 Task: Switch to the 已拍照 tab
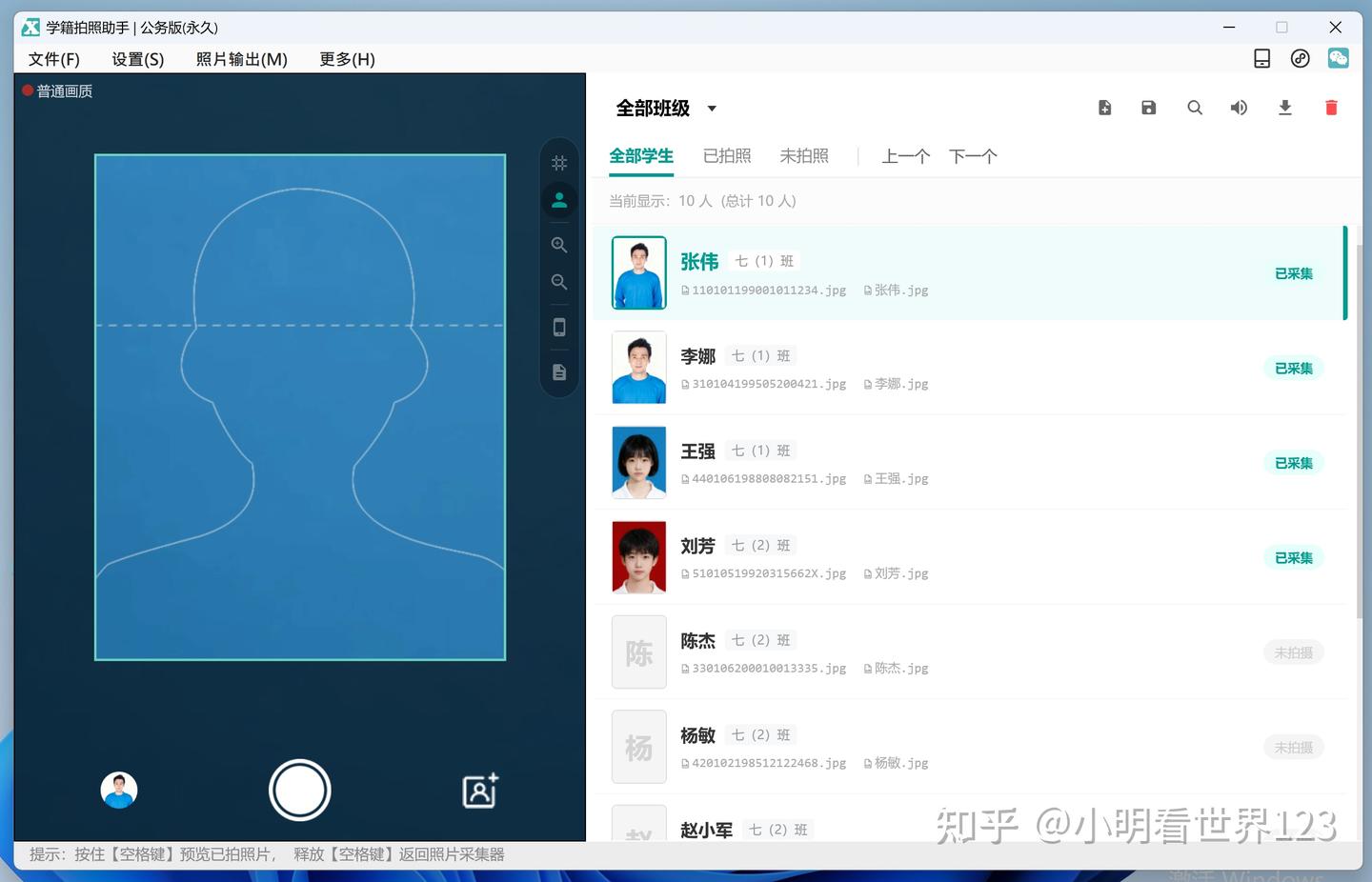(x=727, y=156)
